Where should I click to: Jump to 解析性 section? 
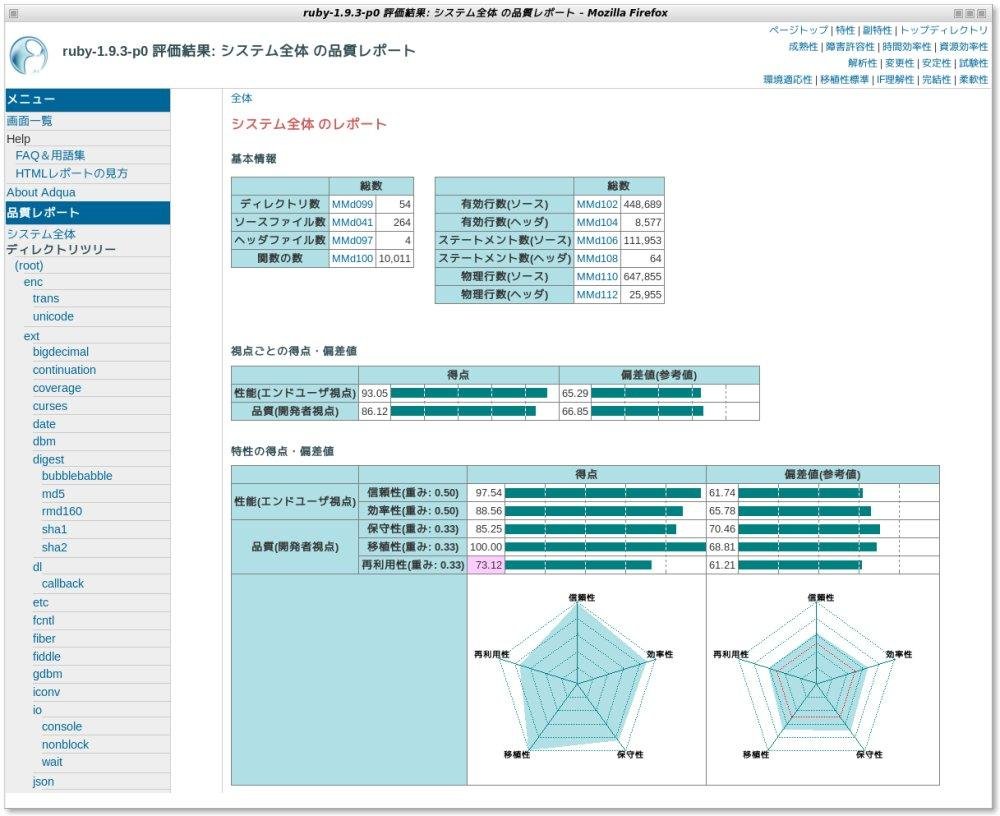pyautogui.click(x=862, y=63)
